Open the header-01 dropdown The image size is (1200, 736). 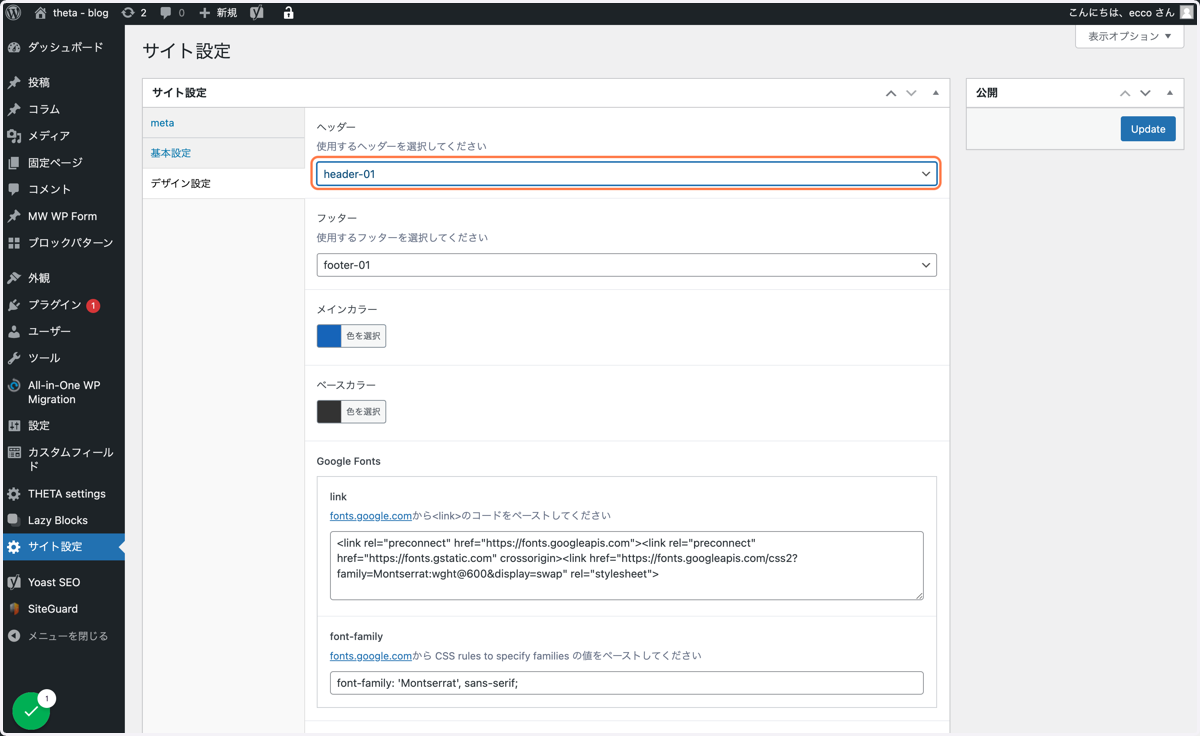(627, 174)
